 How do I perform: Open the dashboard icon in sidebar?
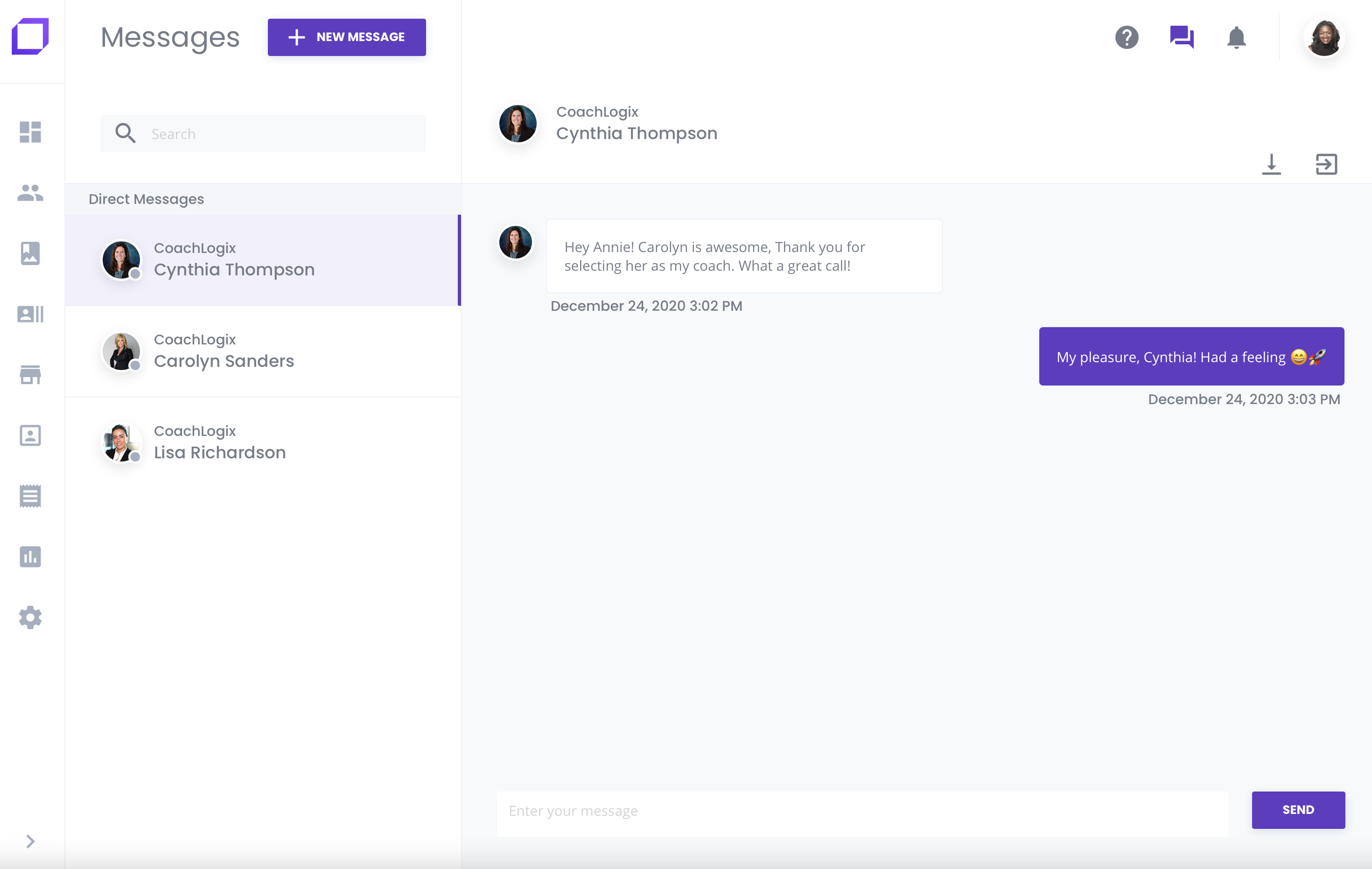(30, 132)
